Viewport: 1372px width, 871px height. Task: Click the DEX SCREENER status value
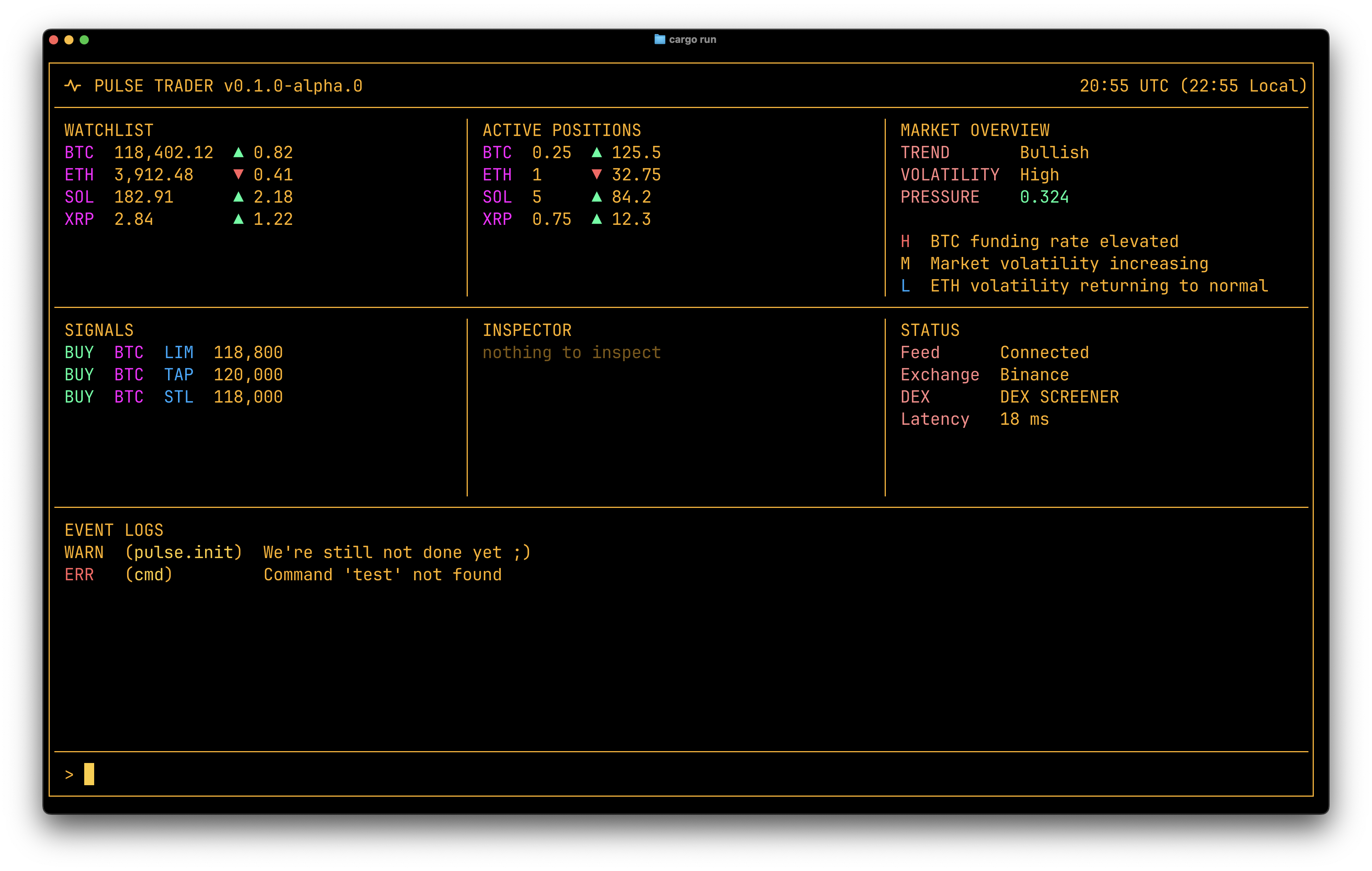pos(1059,397)
